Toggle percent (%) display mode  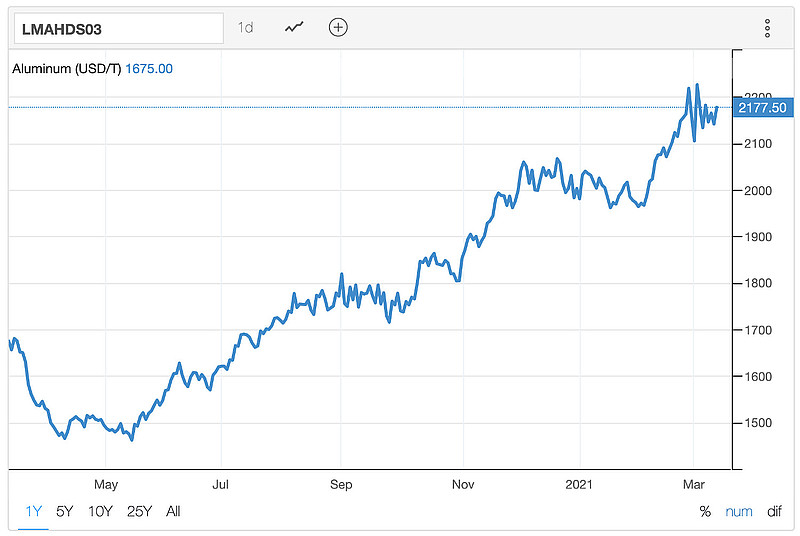(x=705, y=511)
